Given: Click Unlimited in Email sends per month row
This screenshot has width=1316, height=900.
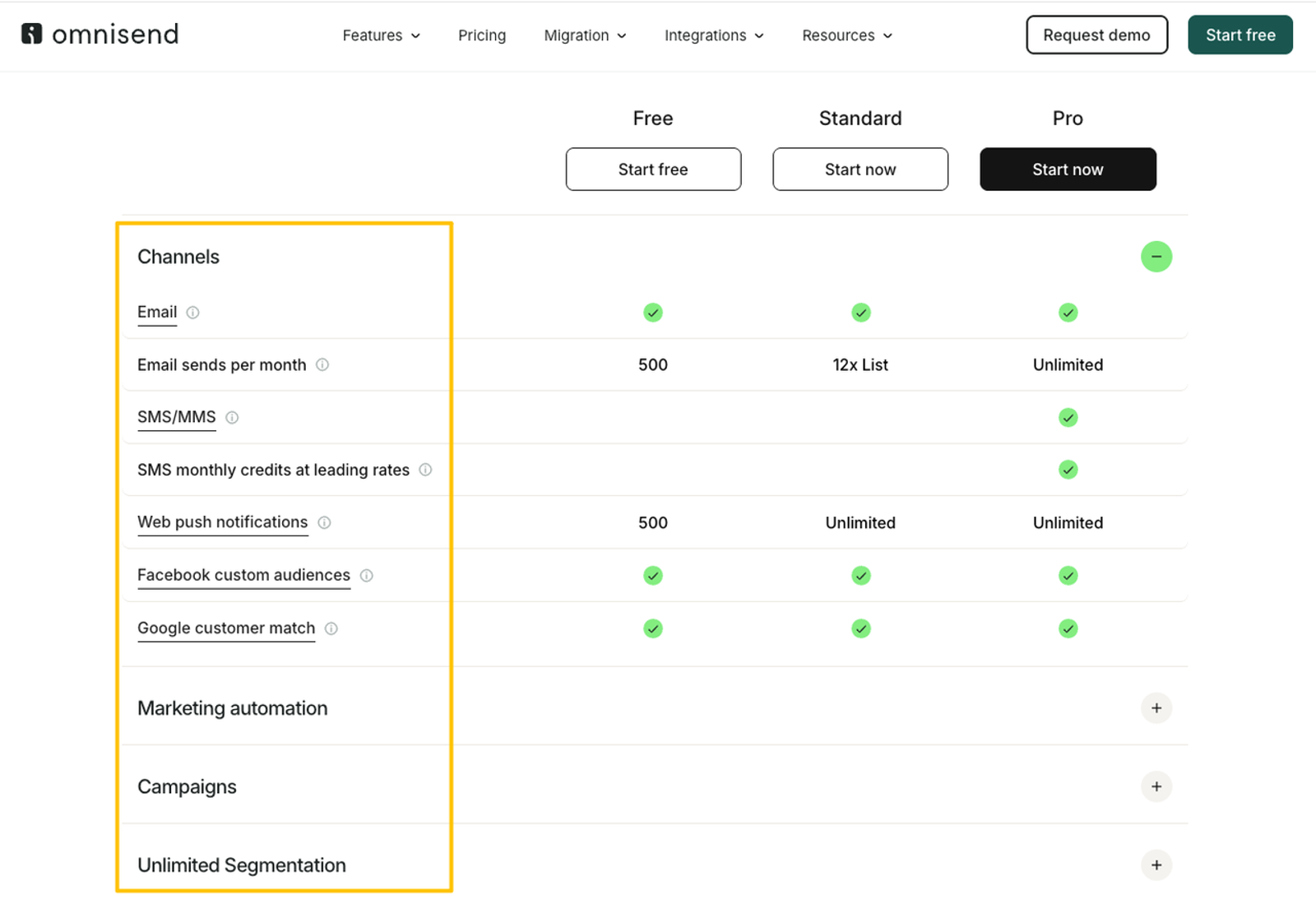Looking at the screenshot, I should click(1068, 364).
